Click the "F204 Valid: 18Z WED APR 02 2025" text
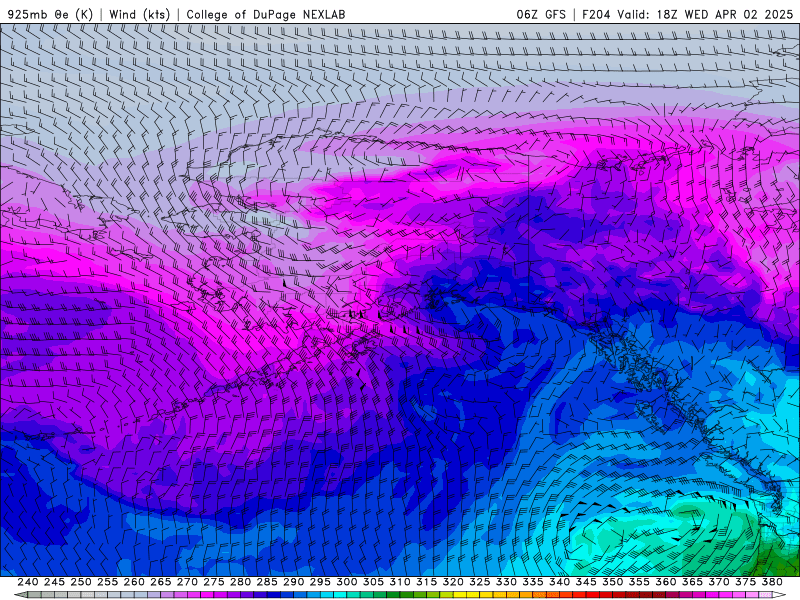800x600 pixels. (687, 14)
